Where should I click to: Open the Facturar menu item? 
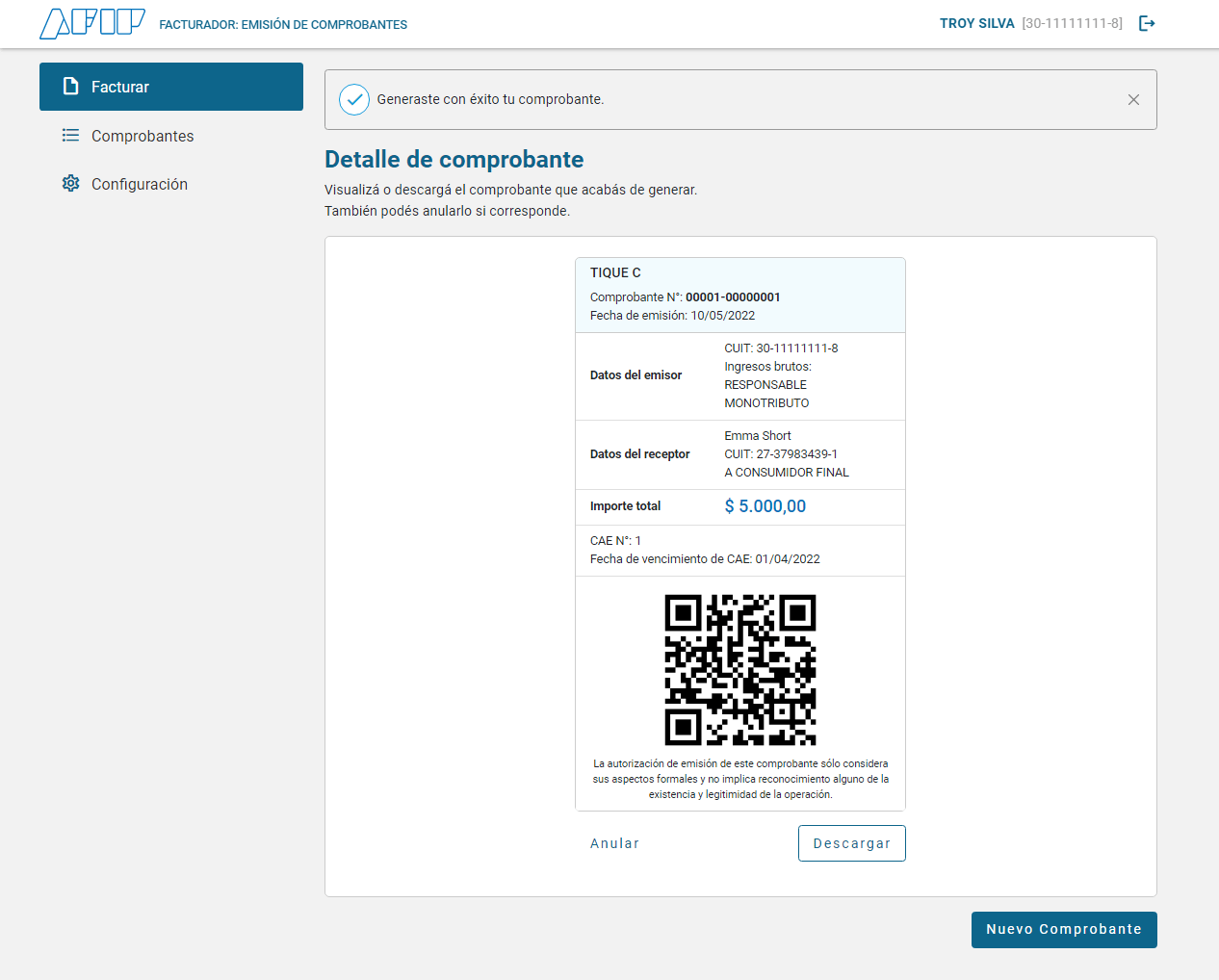pos(171,87)
